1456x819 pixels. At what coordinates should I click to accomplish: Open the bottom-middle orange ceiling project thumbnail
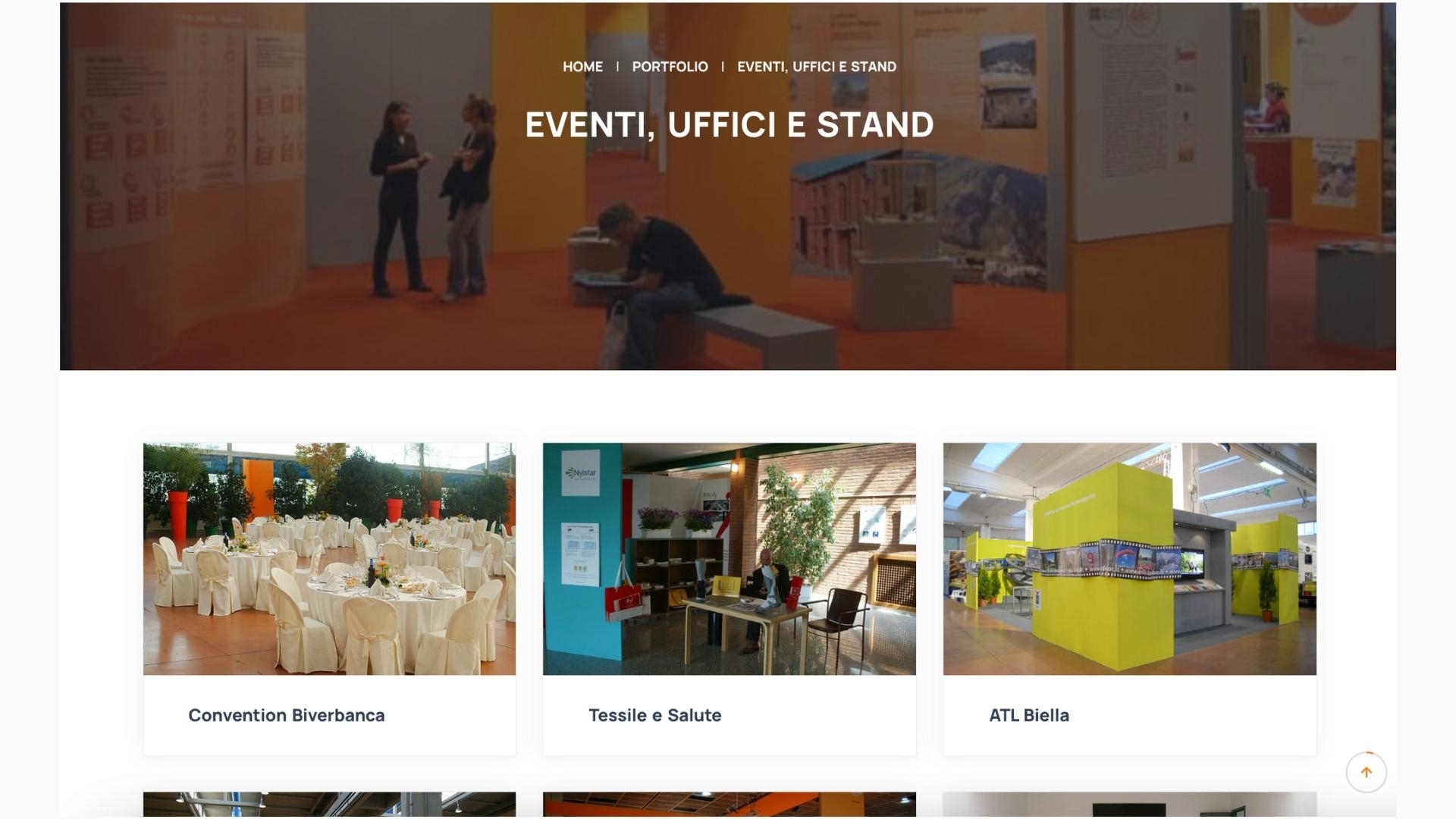730,805
